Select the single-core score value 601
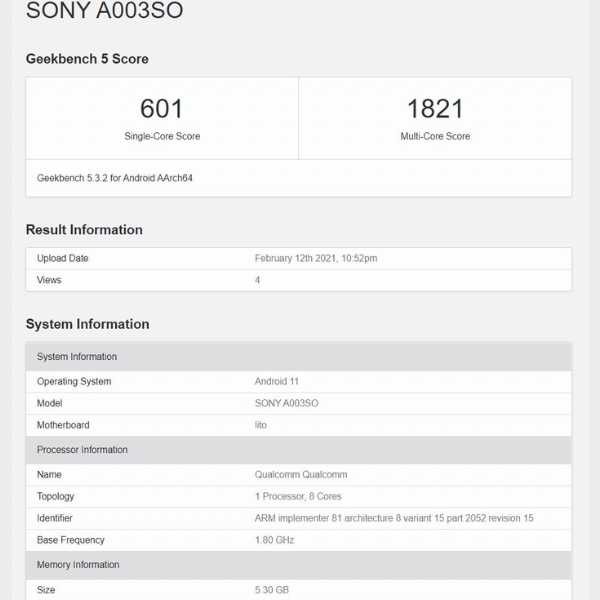Image resolution: width=600 pixels, height=600 pixels. coord(161,108)
